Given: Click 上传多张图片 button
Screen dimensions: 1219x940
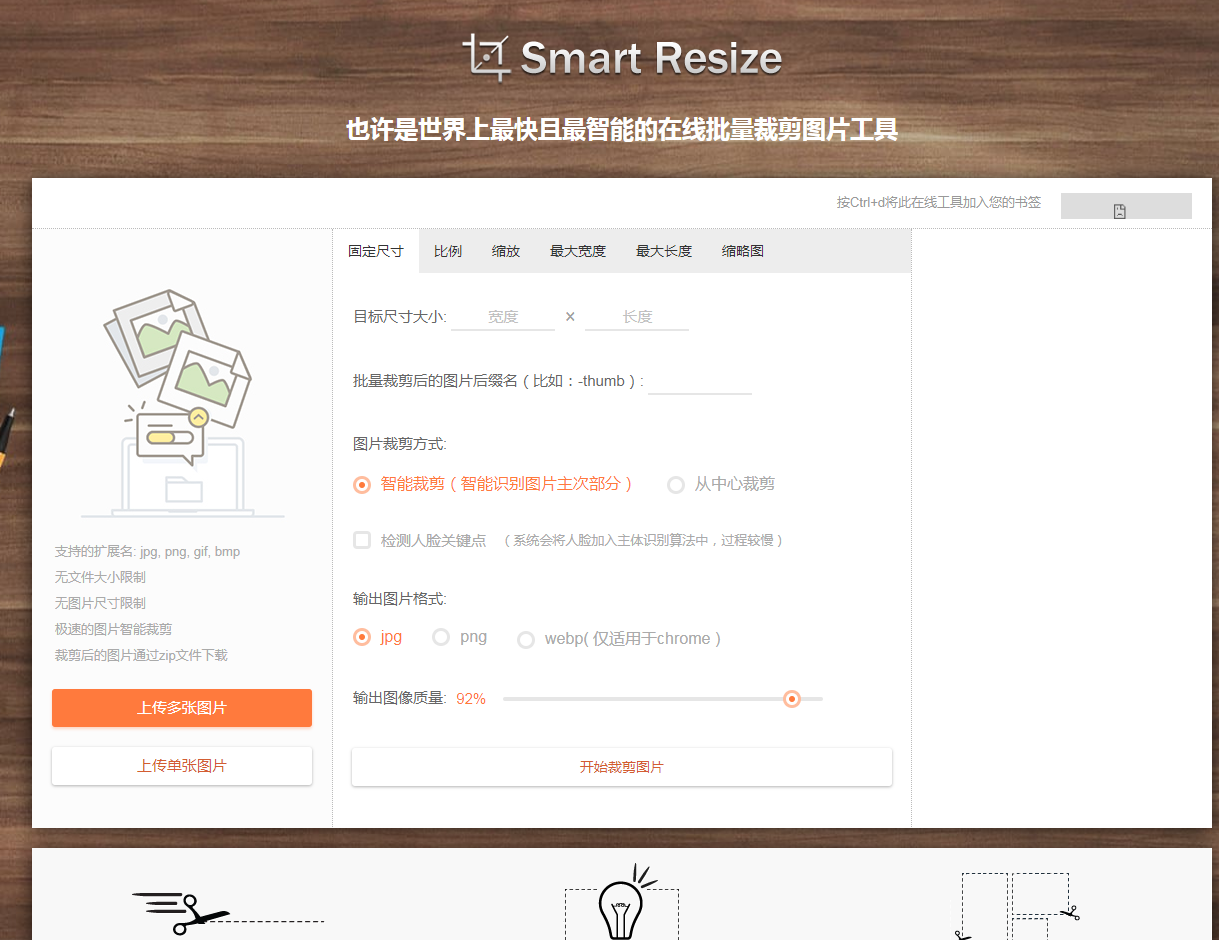Looking at the screenshot, I should (182, 708).
